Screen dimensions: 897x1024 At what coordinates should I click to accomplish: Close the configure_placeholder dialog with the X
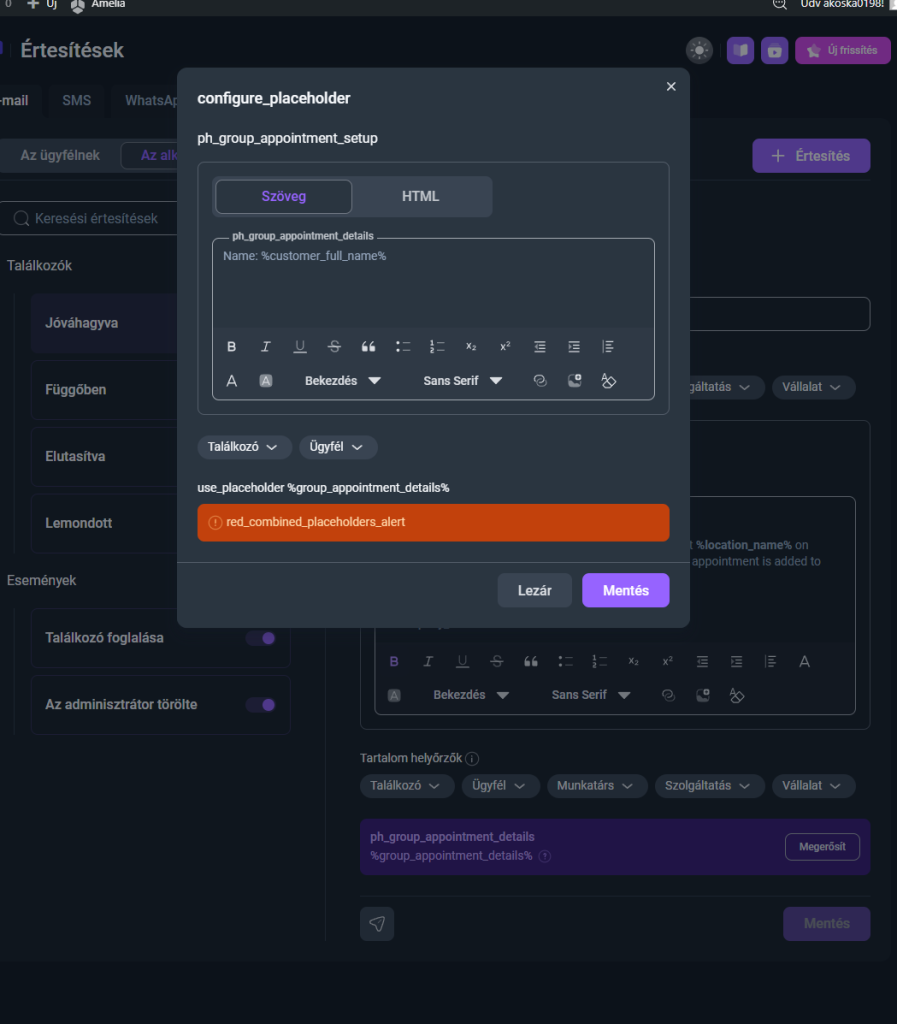(671, 87)
